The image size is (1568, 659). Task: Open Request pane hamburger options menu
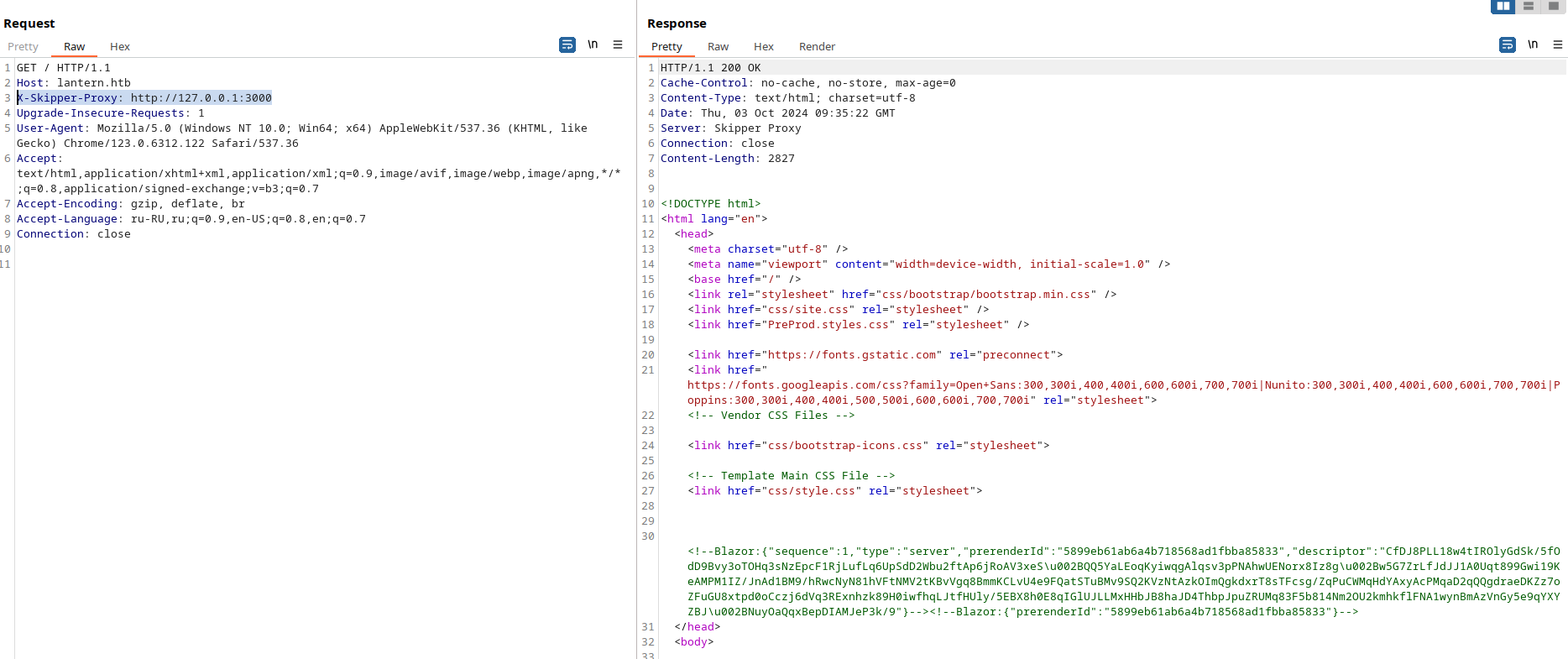[x=618, y=44]
